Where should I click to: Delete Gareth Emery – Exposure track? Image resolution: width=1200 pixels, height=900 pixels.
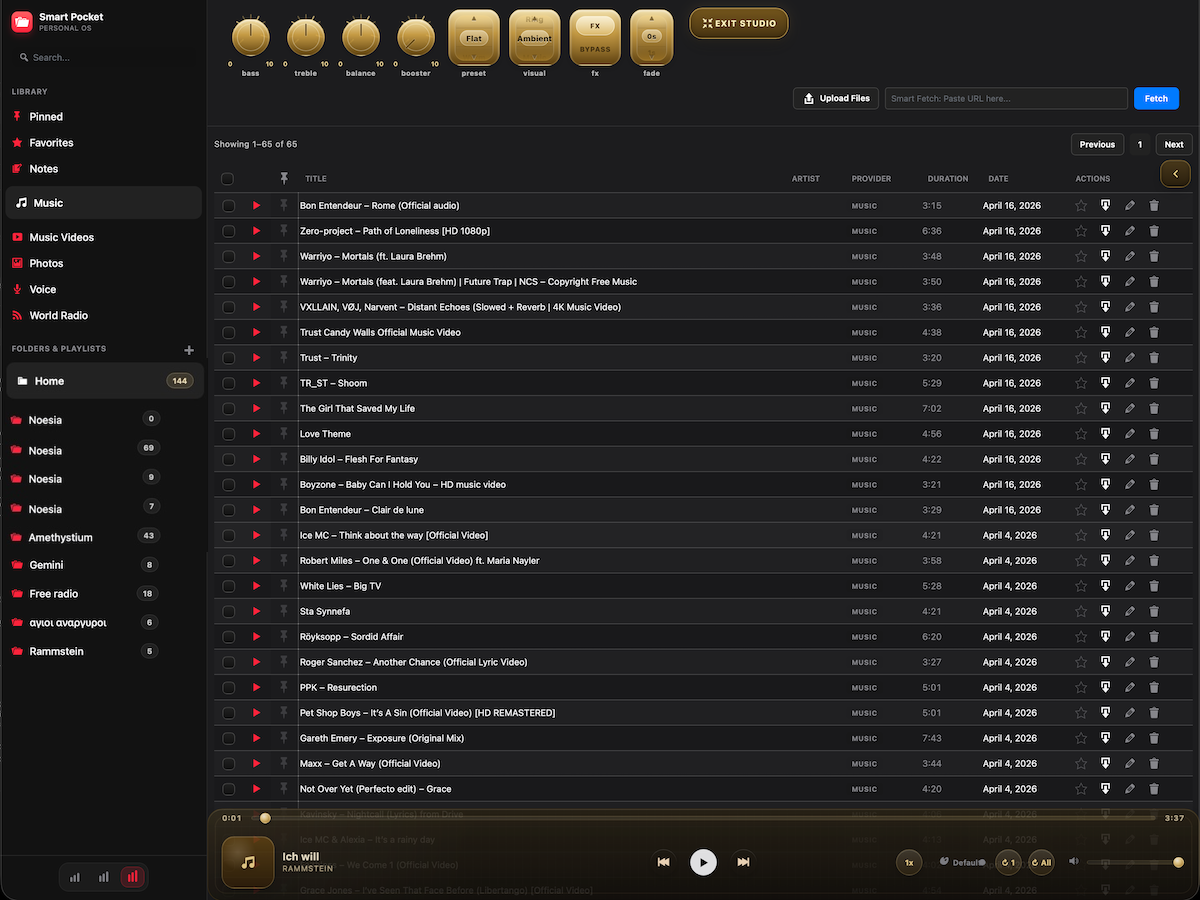coord(1154,738)
